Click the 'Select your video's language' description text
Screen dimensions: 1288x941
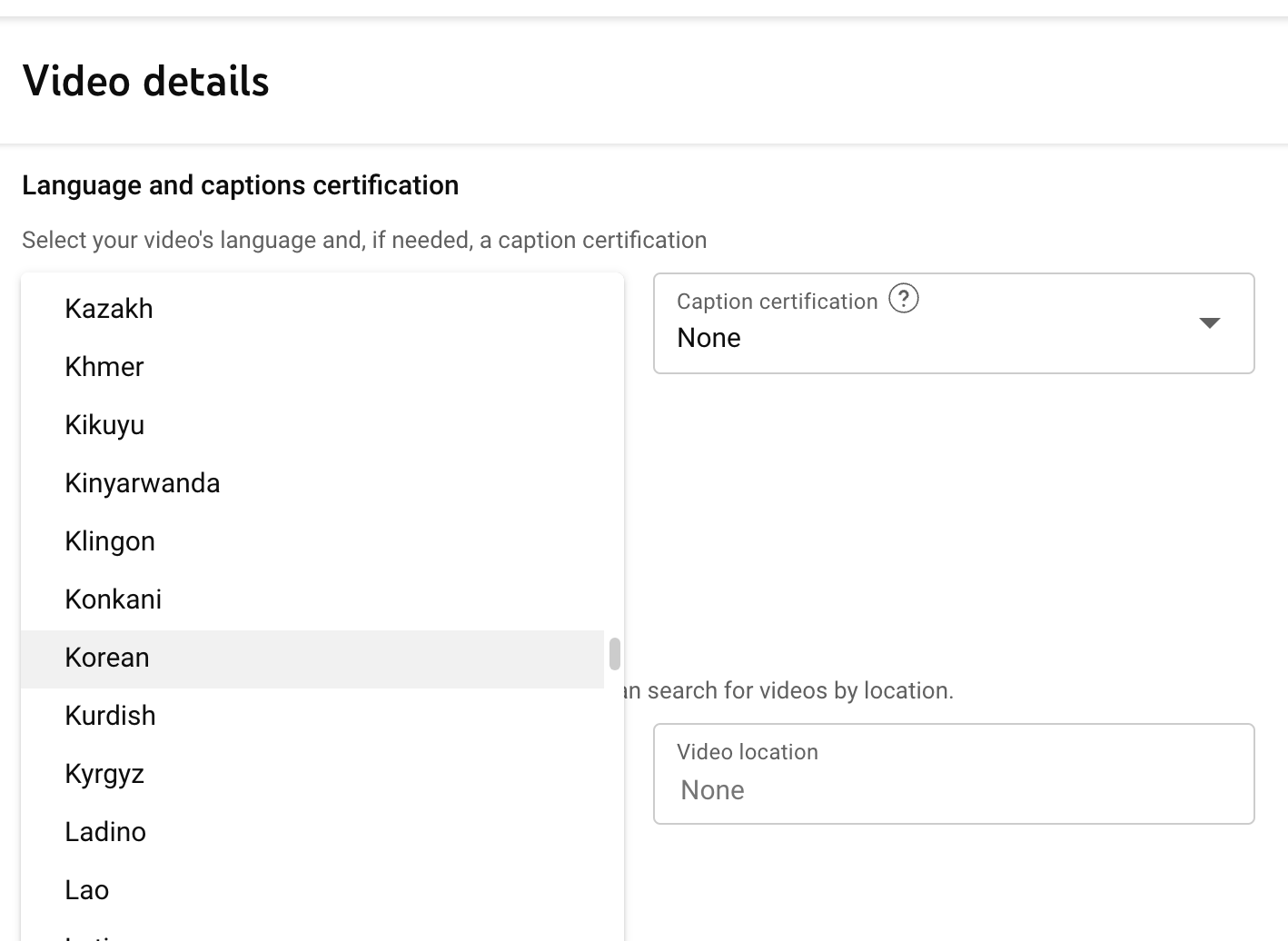coord(364,240)
